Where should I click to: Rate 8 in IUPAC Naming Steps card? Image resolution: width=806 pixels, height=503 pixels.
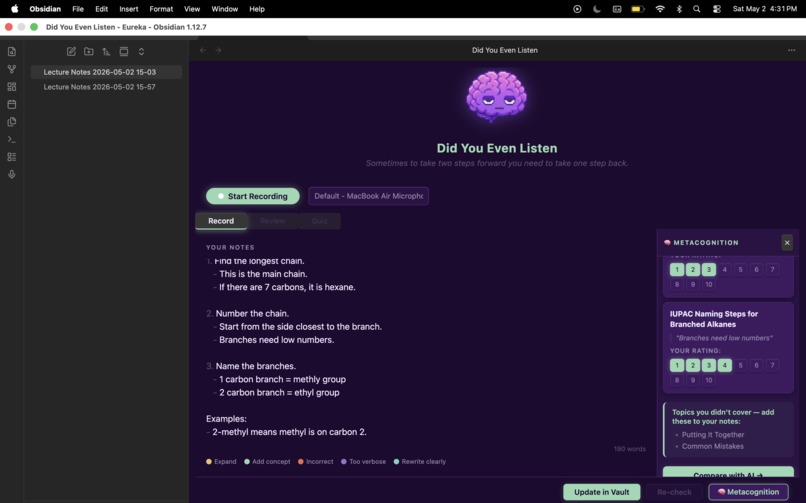pyautogui.click(x=677, y=380)
